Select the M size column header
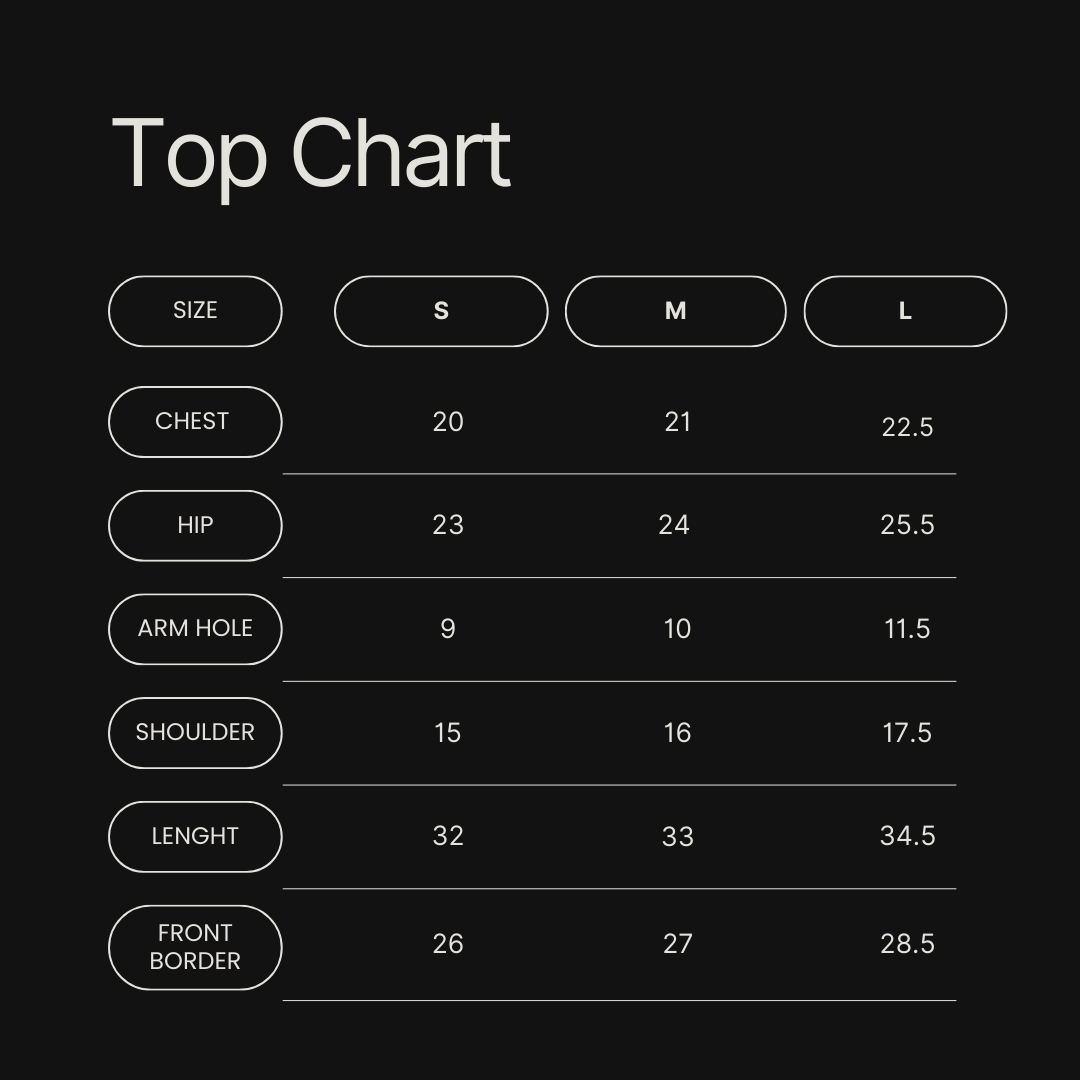Image resolution: width=1080 pixels, height=1080 pixels. [x=675, y=311]
